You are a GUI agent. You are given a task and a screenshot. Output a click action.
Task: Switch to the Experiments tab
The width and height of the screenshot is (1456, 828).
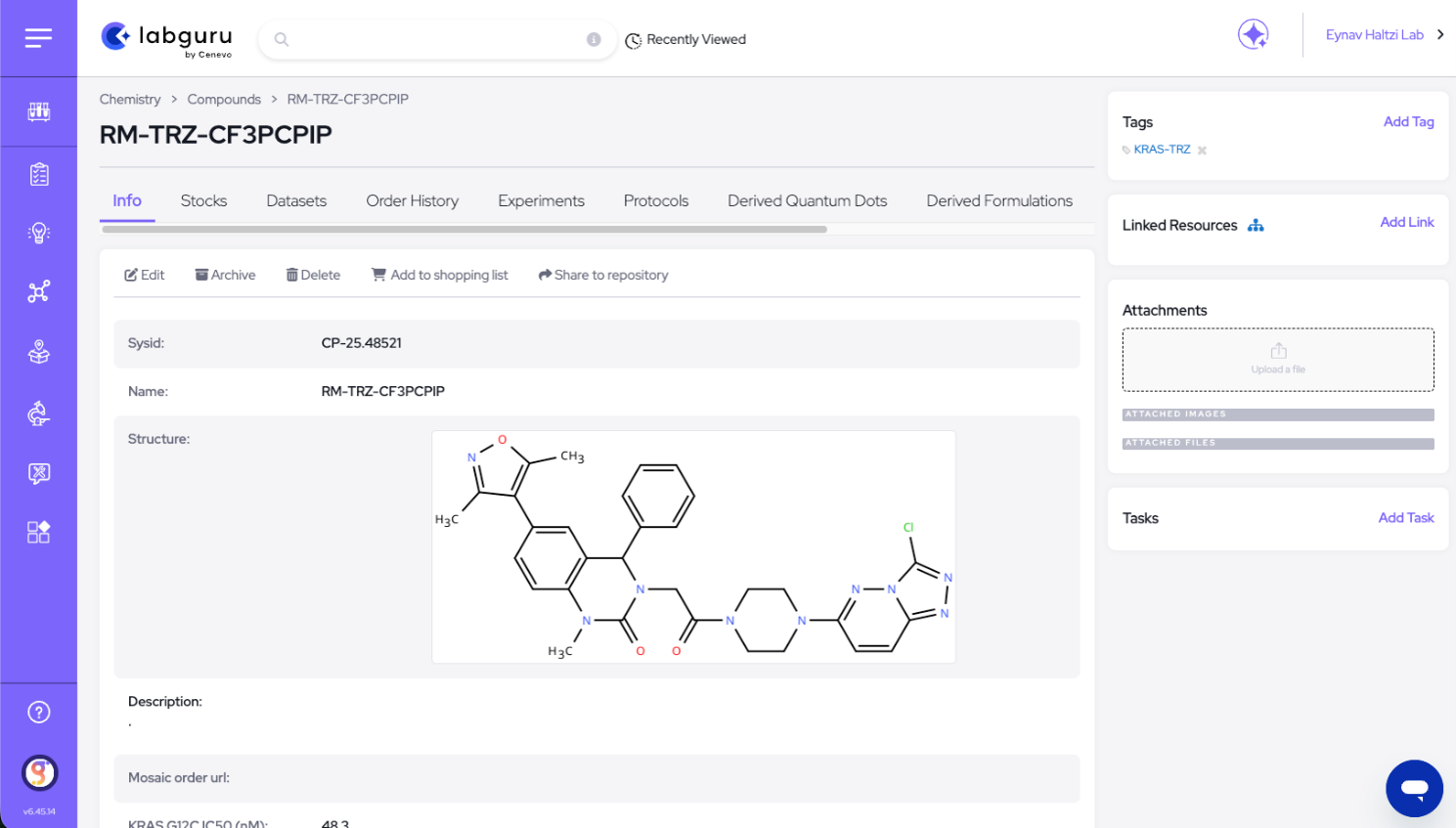[x=541, y=200]
